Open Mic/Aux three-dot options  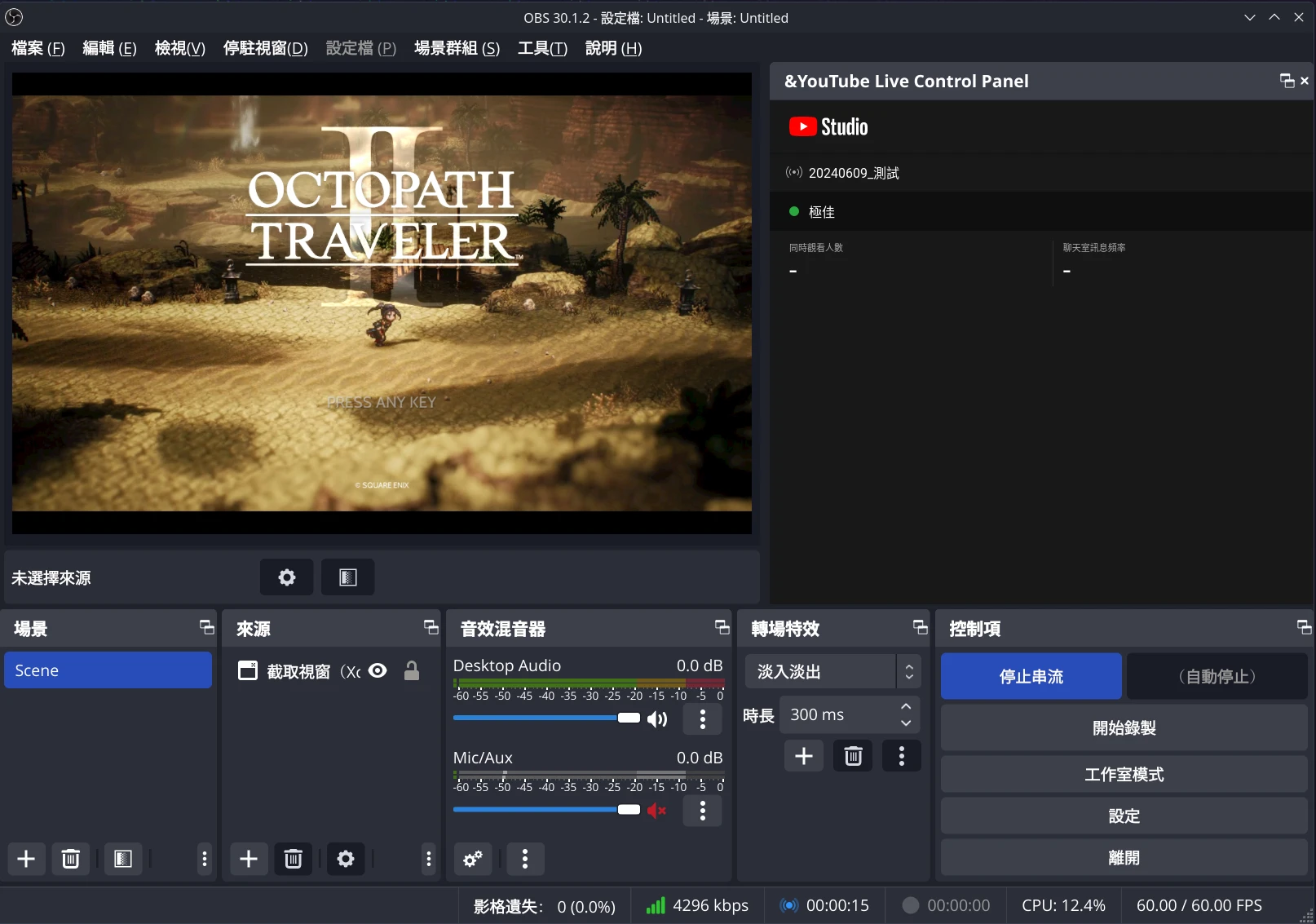703,811
